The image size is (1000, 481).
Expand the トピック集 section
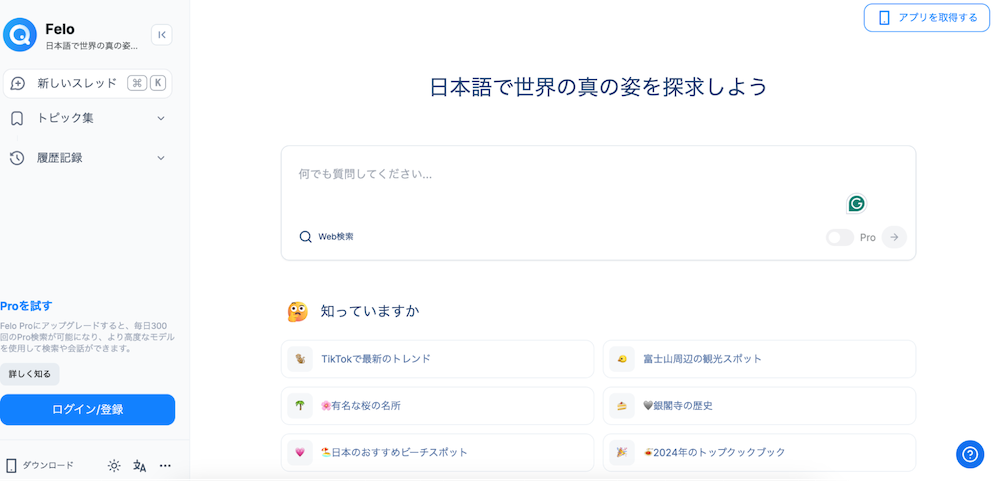87,118
